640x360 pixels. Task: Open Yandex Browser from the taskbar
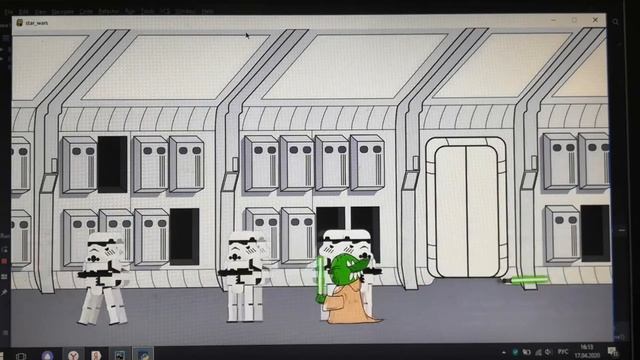tap(73, 355)
